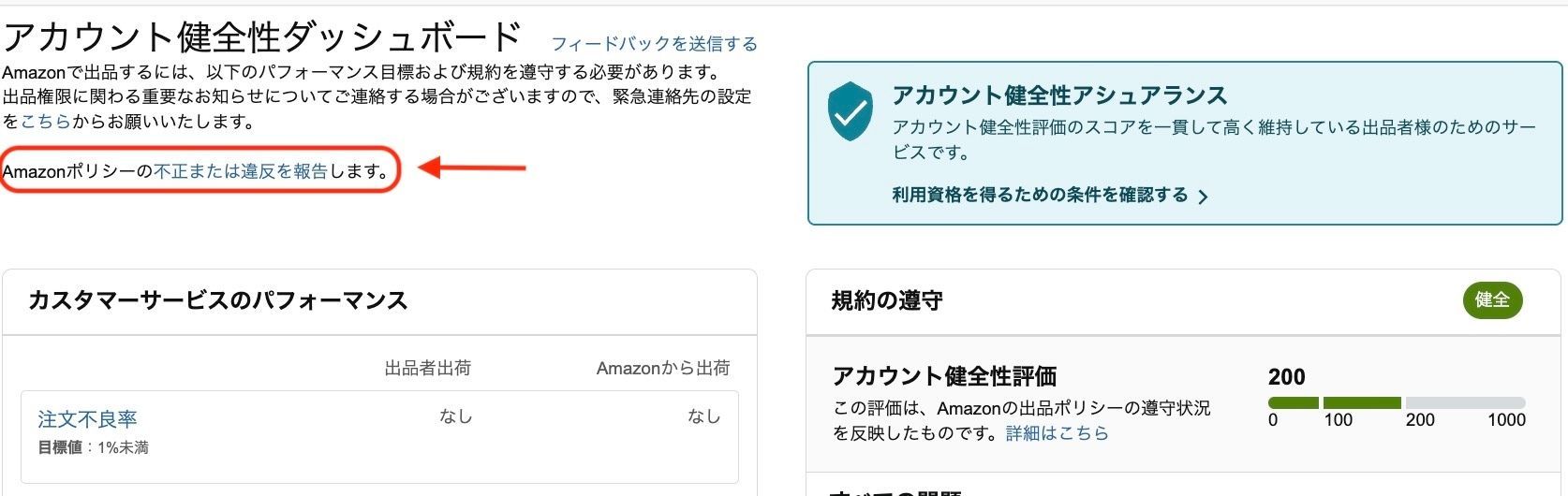
Task: Click the account health rating progress bar
Action: point(1396,403)
